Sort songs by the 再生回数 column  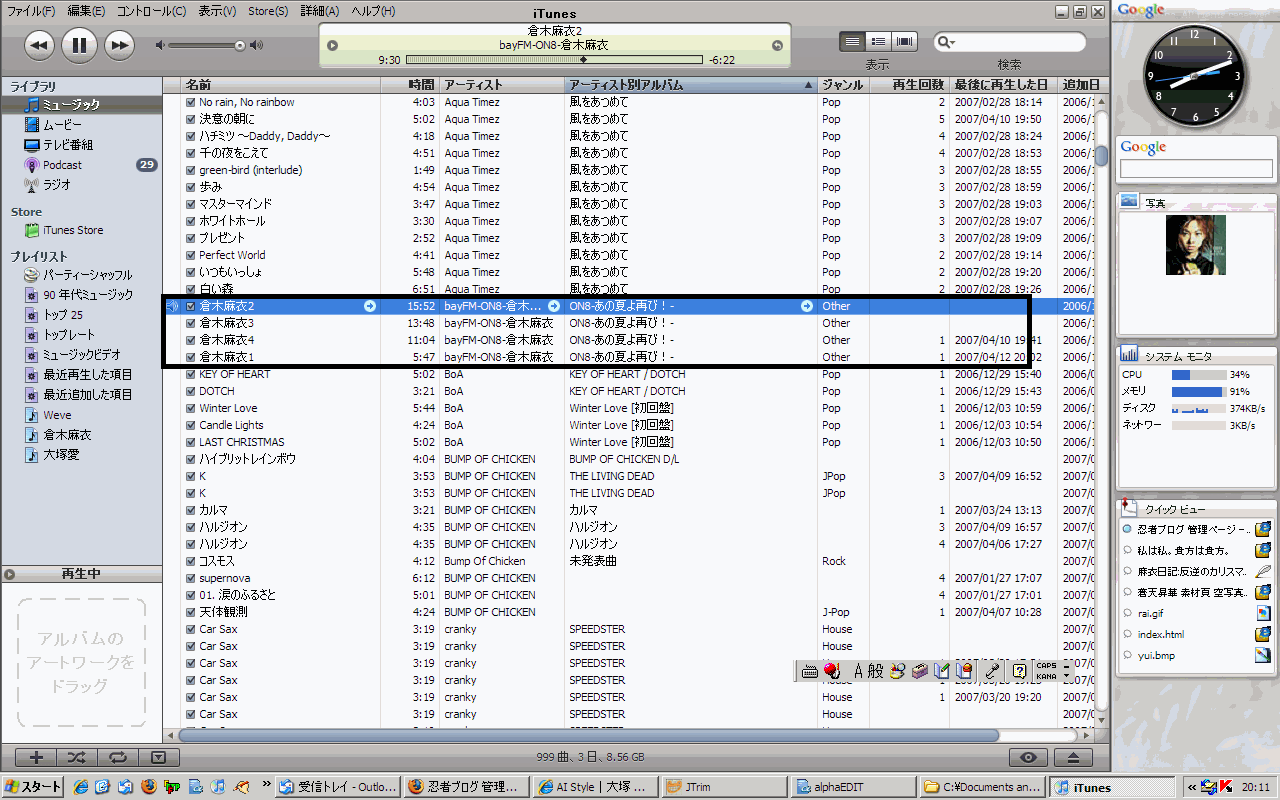pos(908,85)
